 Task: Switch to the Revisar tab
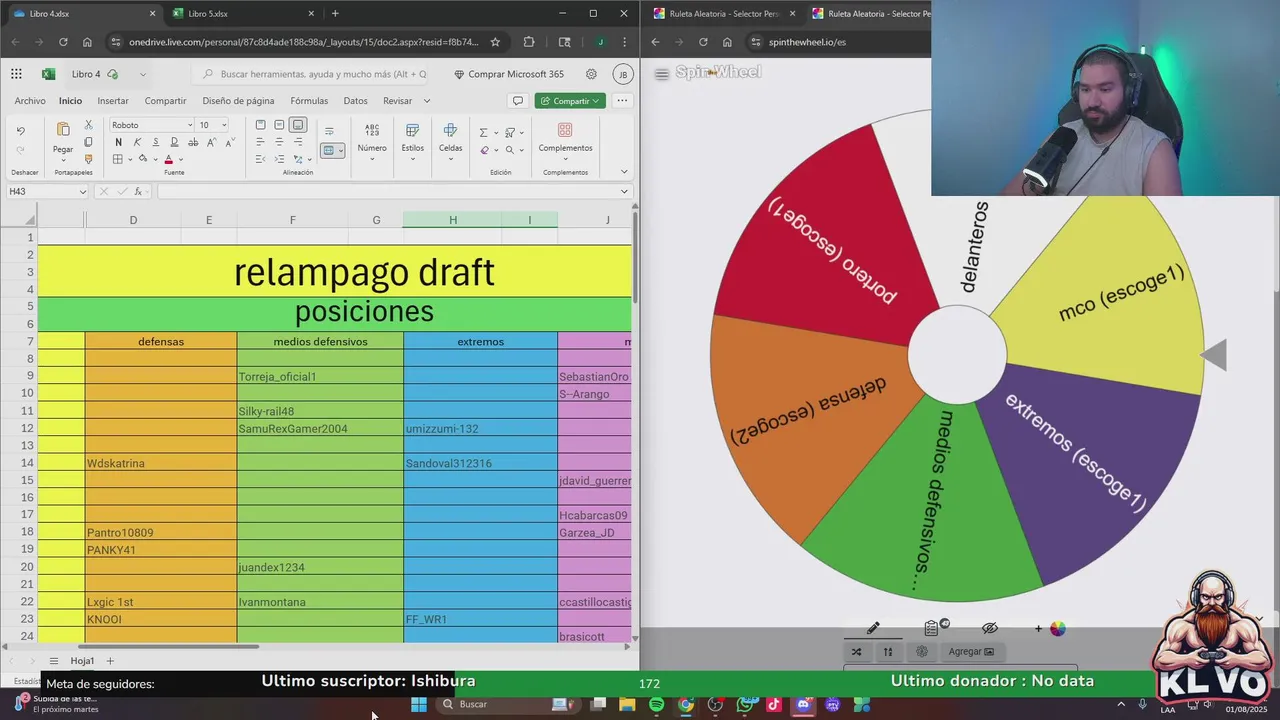397,101
